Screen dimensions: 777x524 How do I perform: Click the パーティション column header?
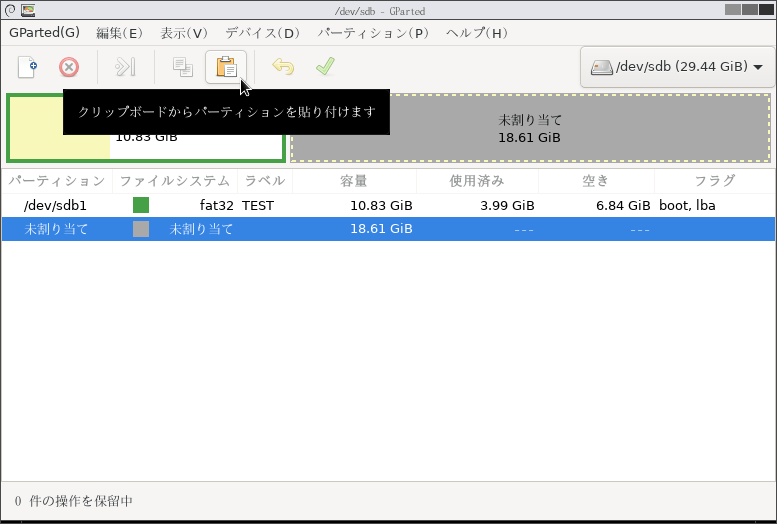[x=57, y=181]
